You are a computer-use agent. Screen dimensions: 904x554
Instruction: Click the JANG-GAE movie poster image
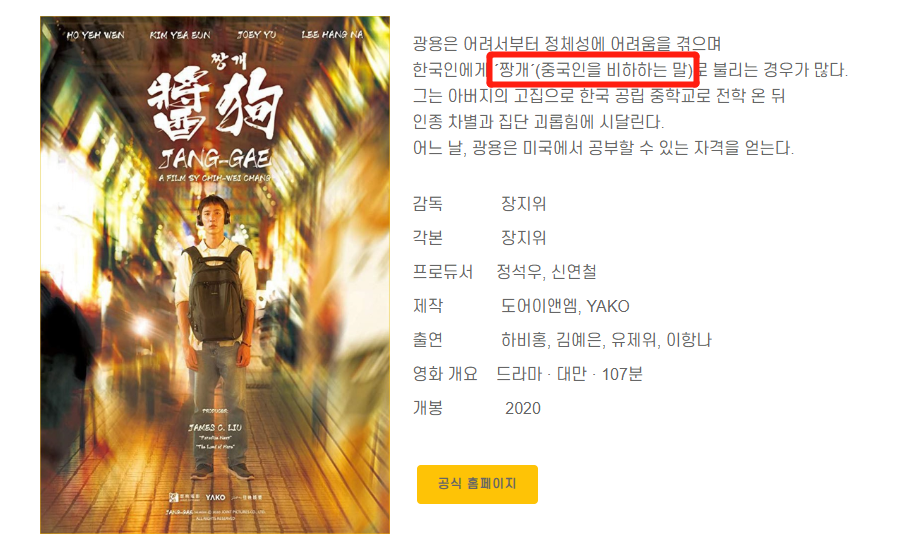click(x=215, y=275)
